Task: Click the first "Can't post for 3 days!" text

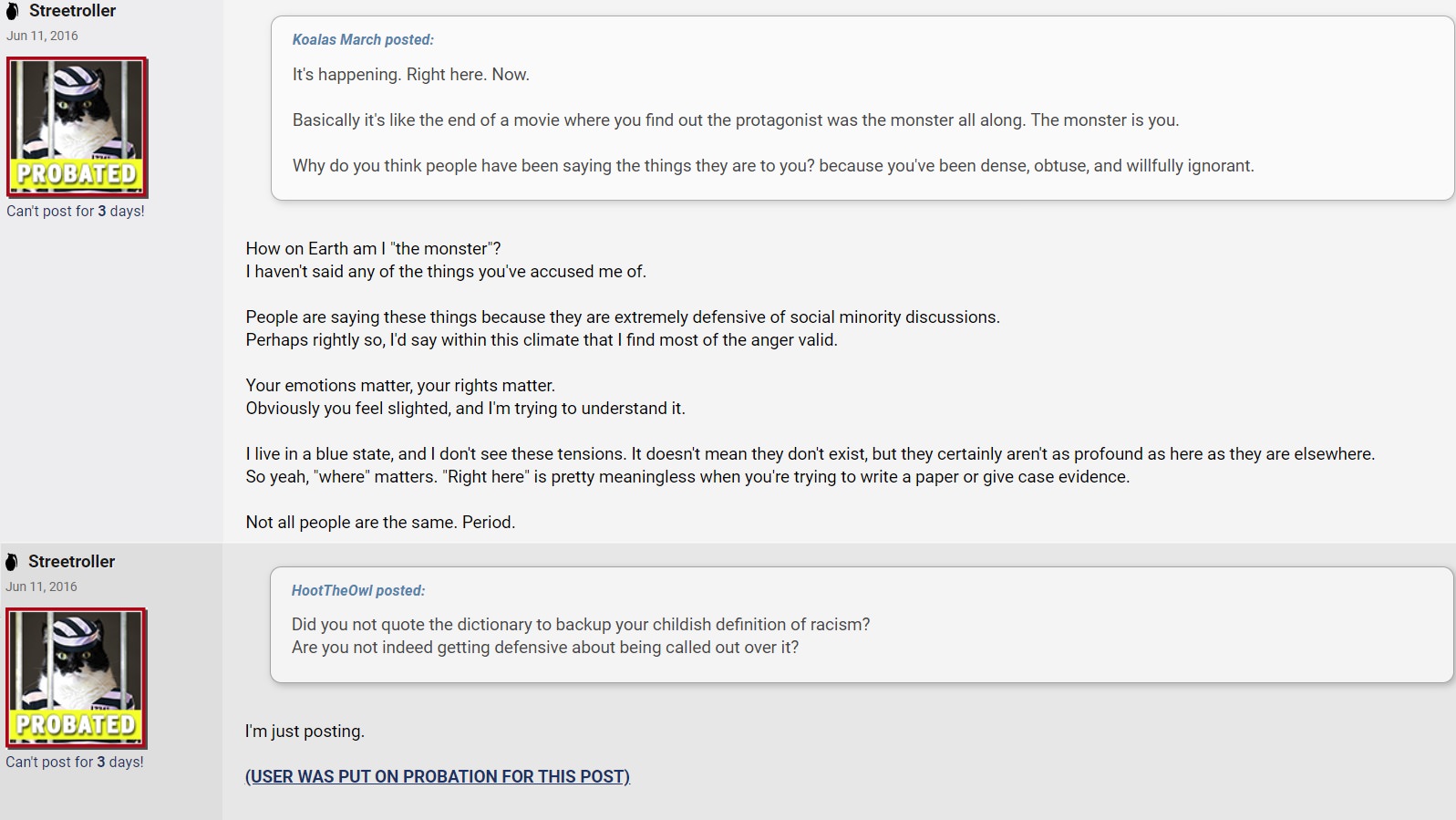Action: tap(76, 211)
